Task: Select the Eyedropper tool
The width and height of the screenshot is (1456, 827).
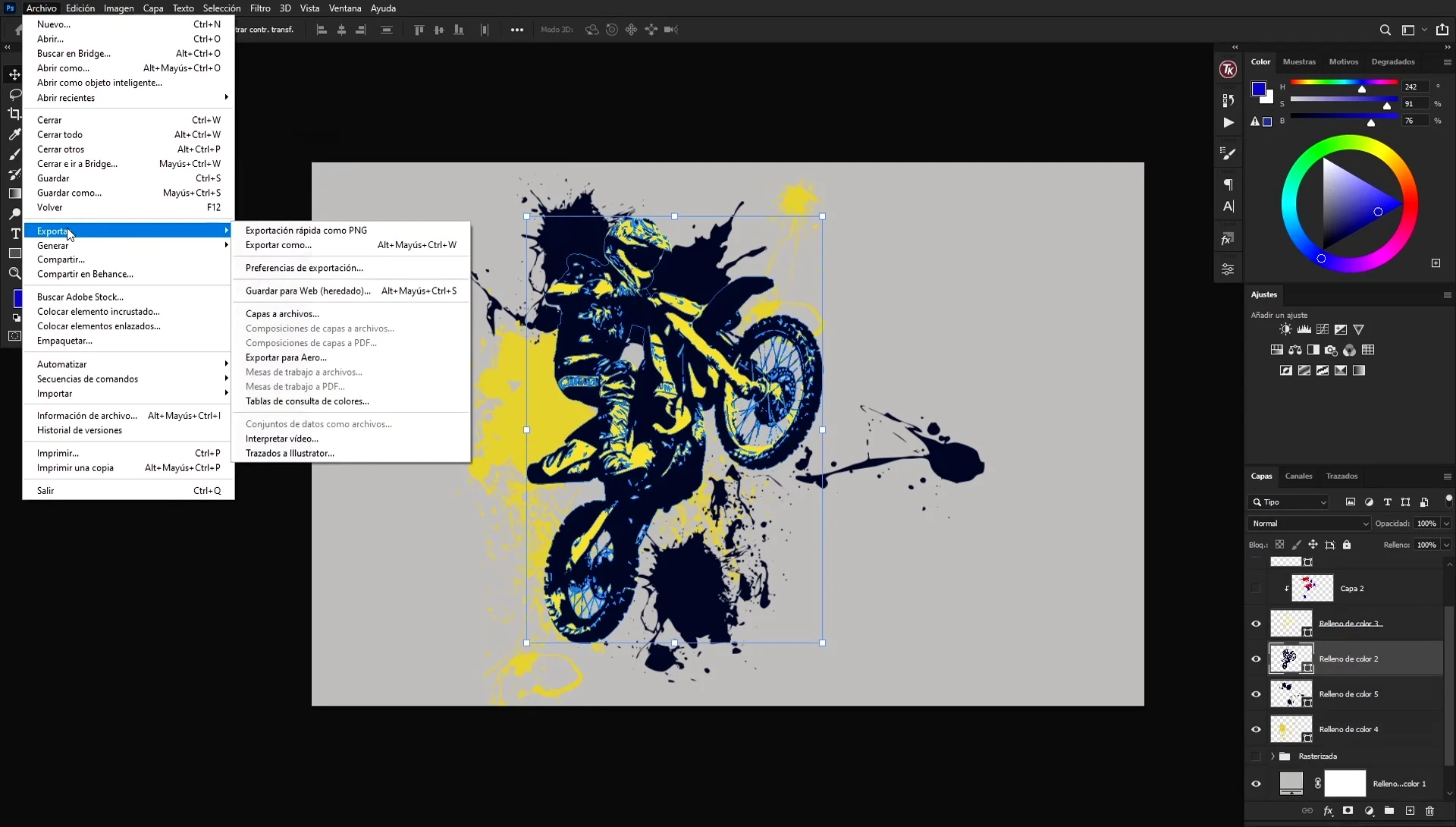Action: pos(14,134)
